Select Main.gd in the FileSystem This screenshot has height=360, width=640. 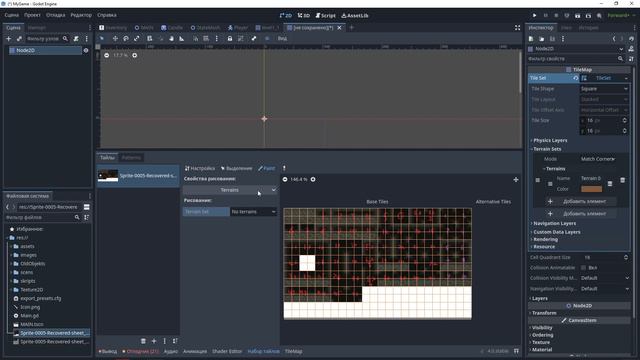[x=29, y=316]
